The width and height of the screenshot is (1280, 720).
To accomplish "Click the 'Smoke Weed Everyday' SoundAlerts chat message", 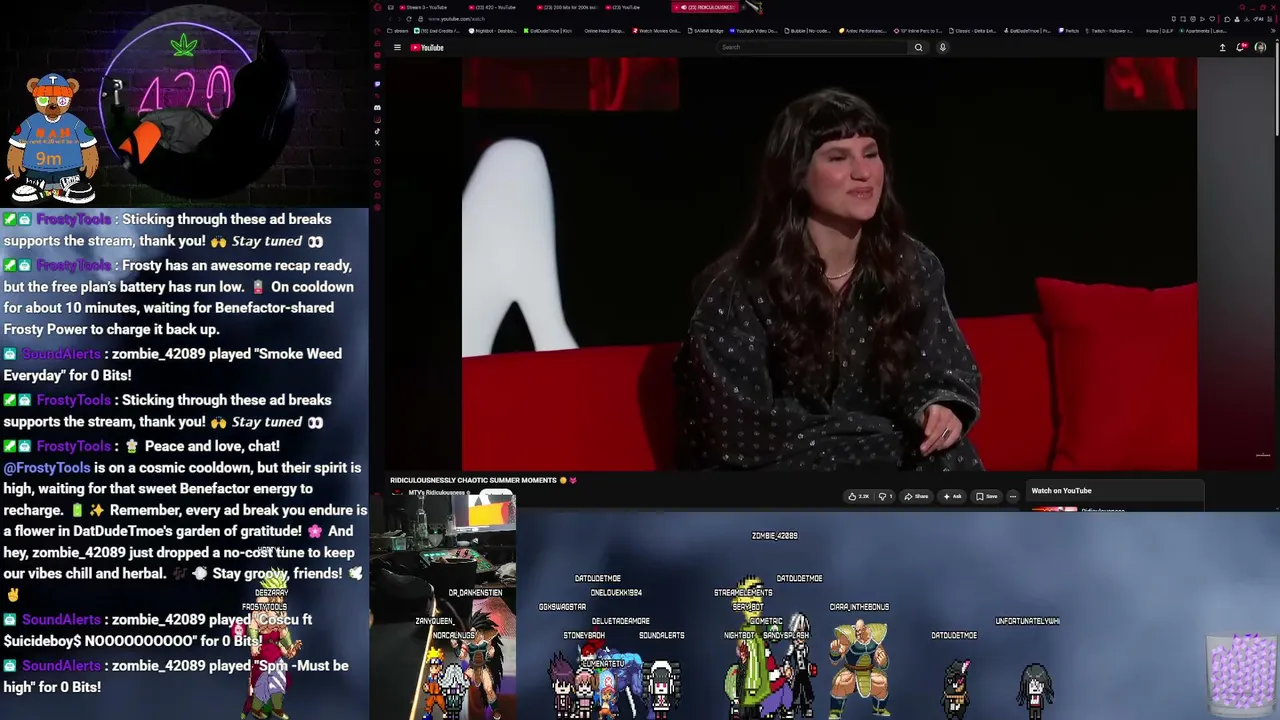I will coord(172,364).
